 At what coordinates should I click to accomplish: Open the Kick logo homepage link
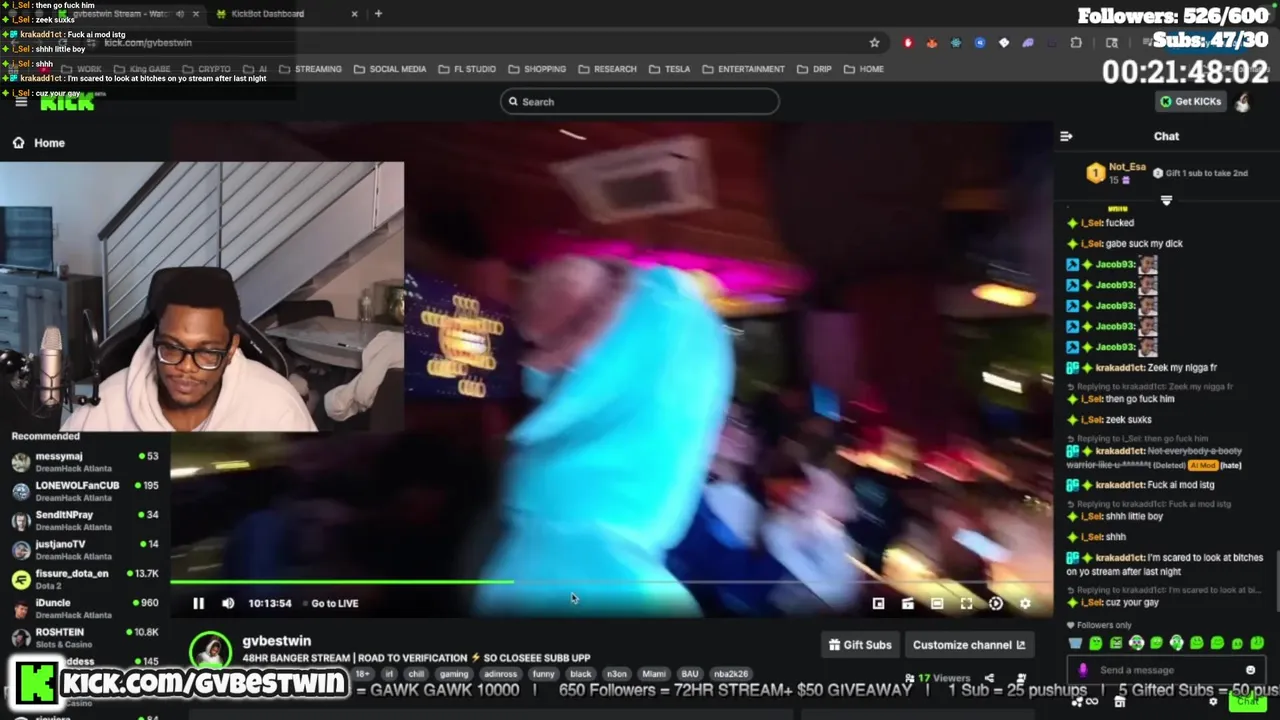coord(67,101)
